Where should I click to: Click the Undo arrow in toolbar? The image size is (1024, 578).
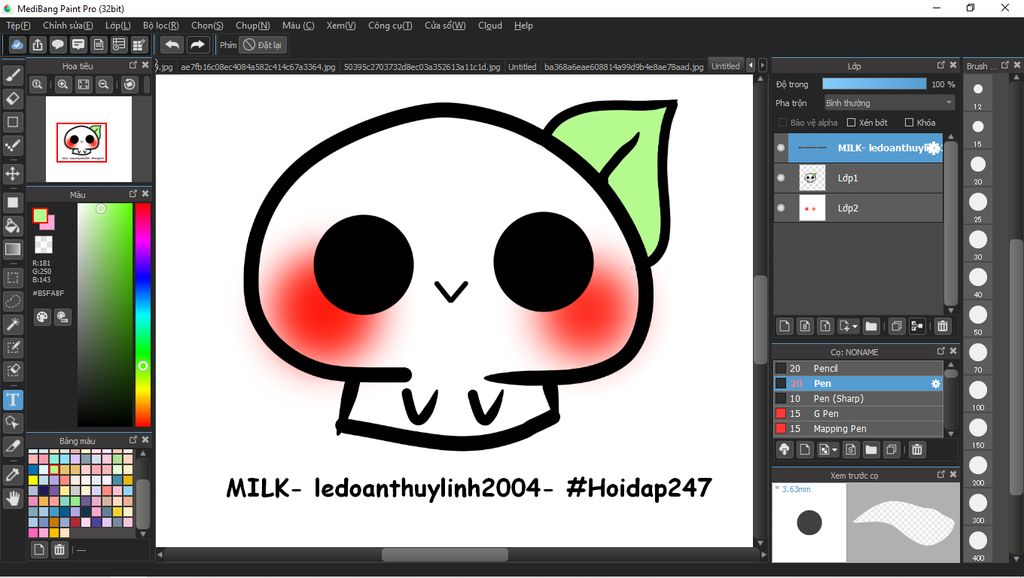pos(172,45)
